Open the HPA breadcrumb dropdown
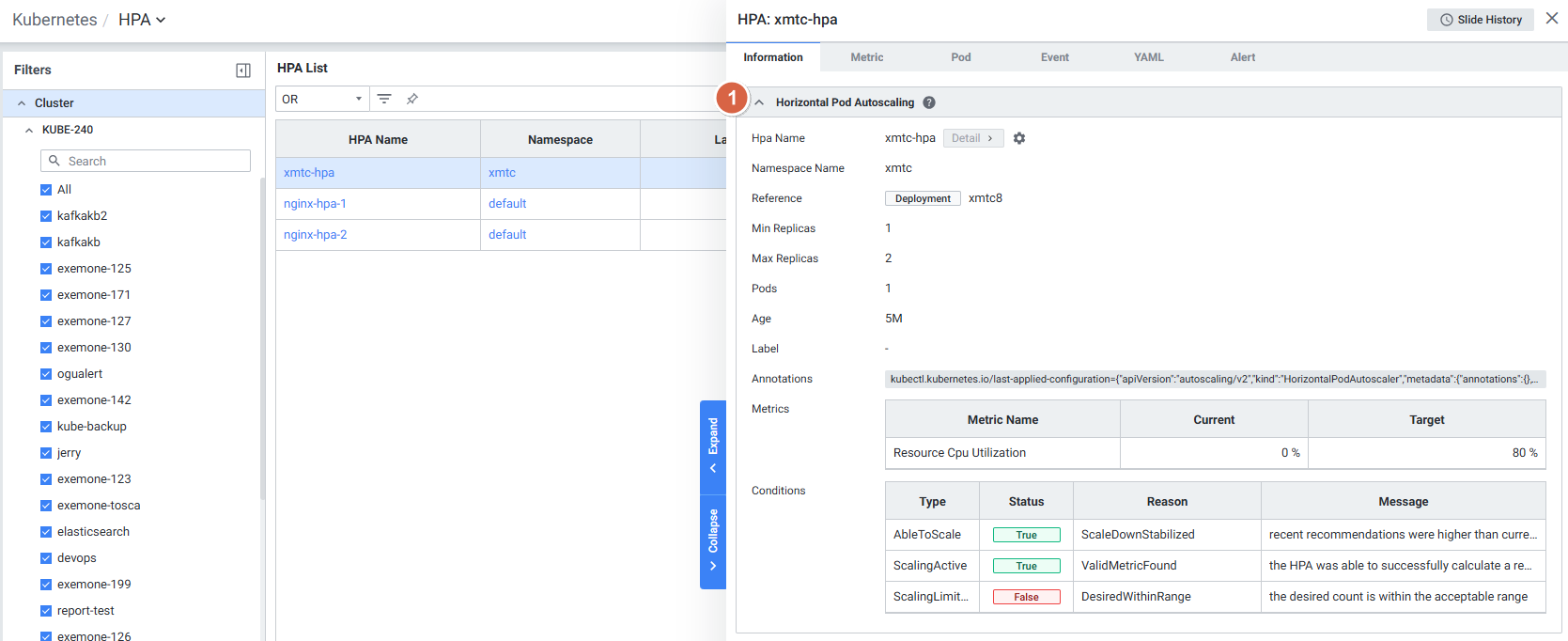 click(141, 20)
